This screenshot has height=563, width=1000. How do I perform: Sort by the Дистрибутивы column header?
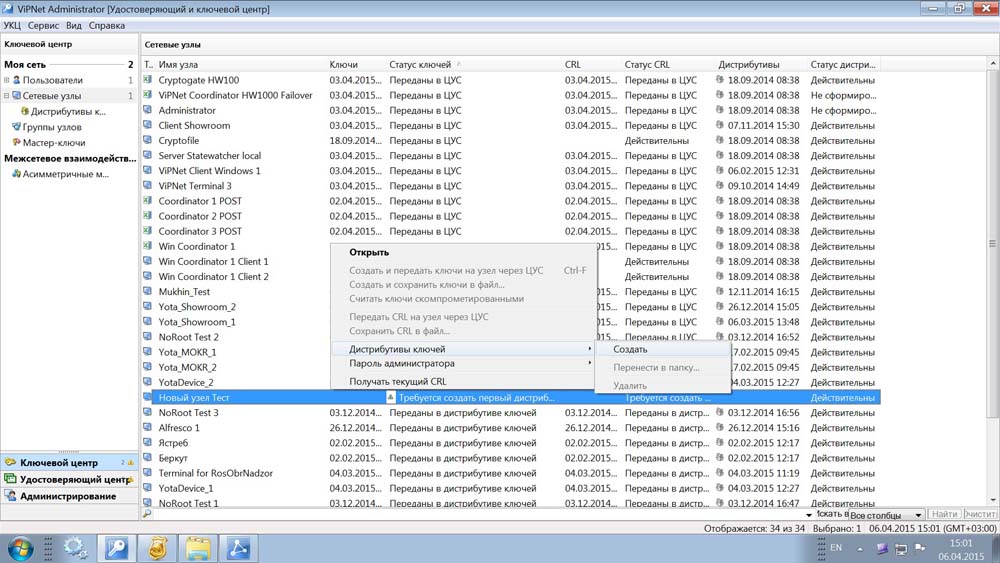[760, 64]
